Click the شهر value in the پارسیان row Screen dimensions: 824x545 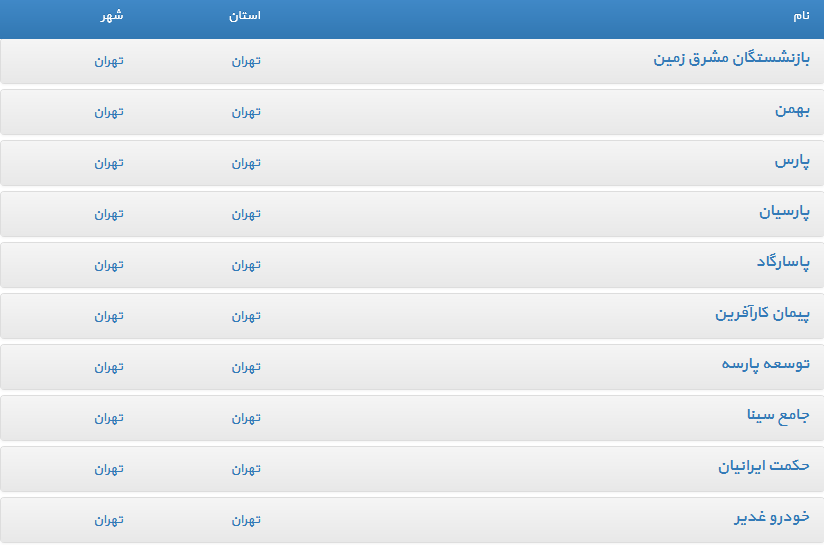click(109, 214)
